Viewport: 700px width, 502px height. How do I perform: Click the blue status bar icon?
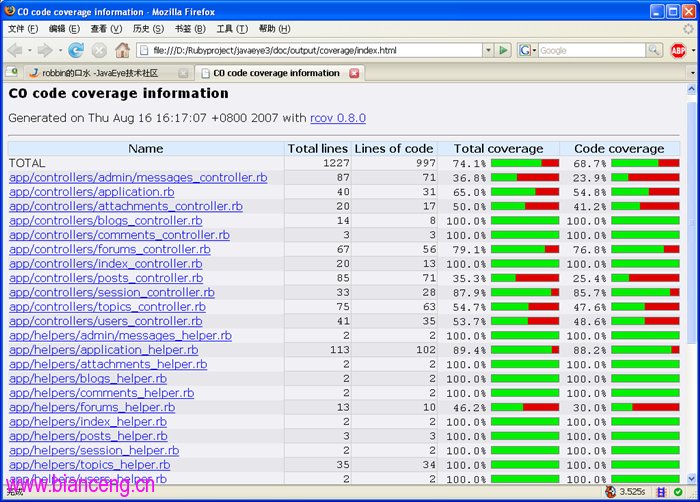pos(661,492)
